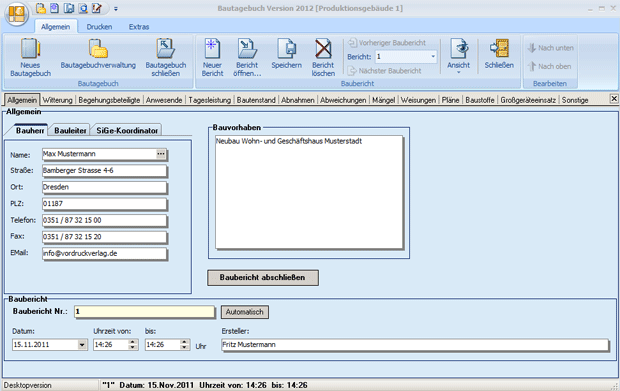Click Nächster Baubericht

tap(384, 71)
